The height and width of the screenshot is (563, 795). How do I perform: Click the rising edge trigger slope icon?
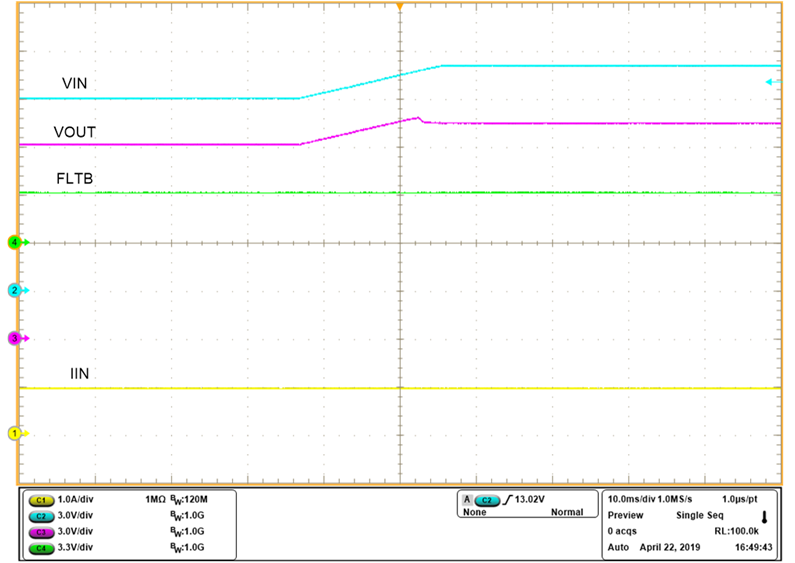(x=507, y=500)
